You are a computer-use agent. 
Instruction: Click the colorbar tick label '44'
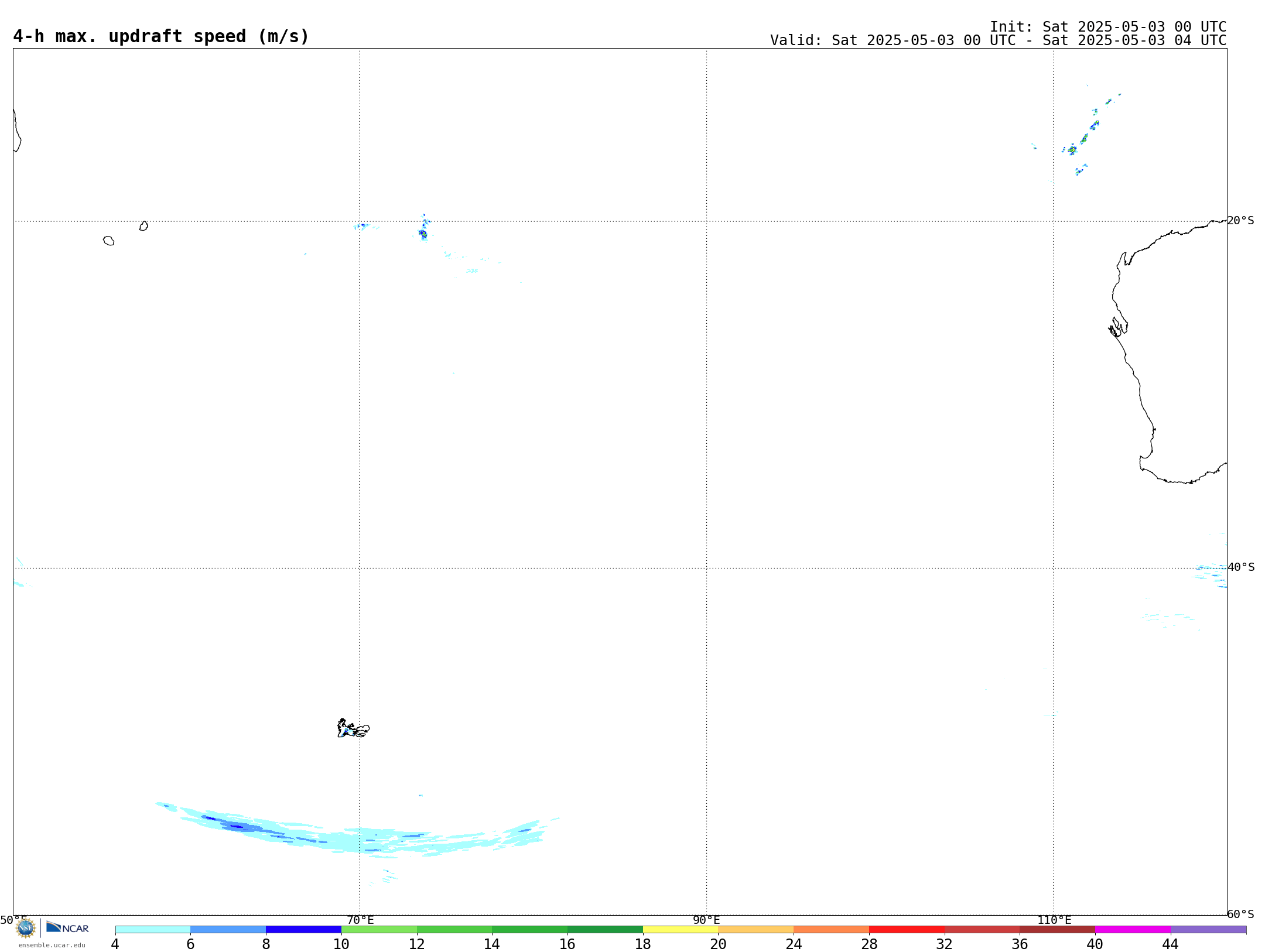point(1171,944)
